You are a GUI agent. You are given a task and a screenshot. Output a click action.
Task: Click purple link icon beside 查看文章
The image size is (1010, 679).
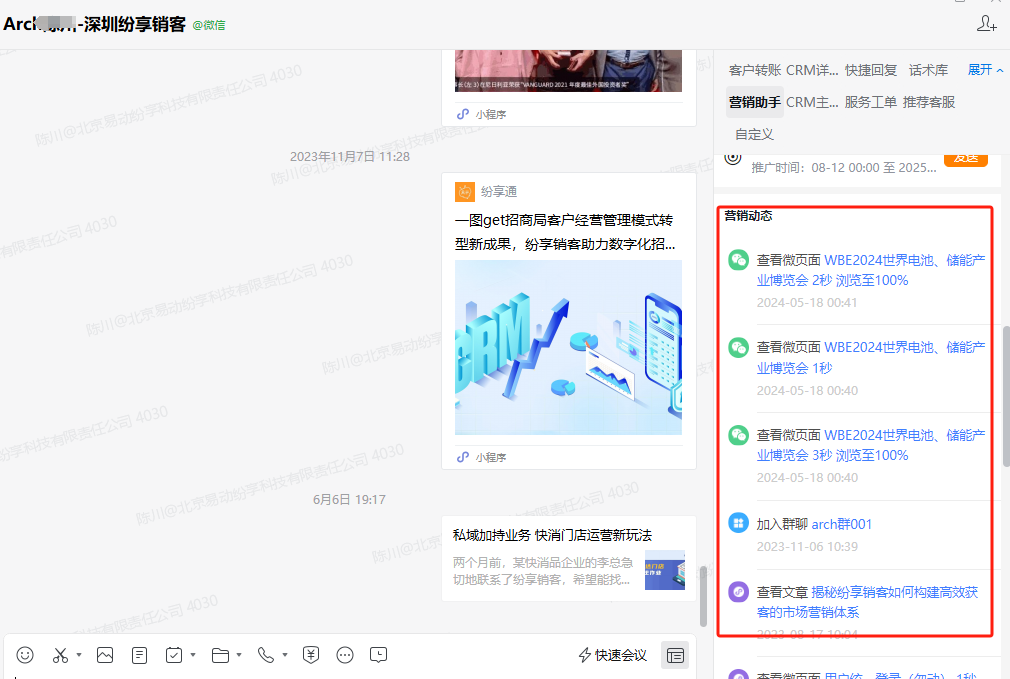point(738,591)
